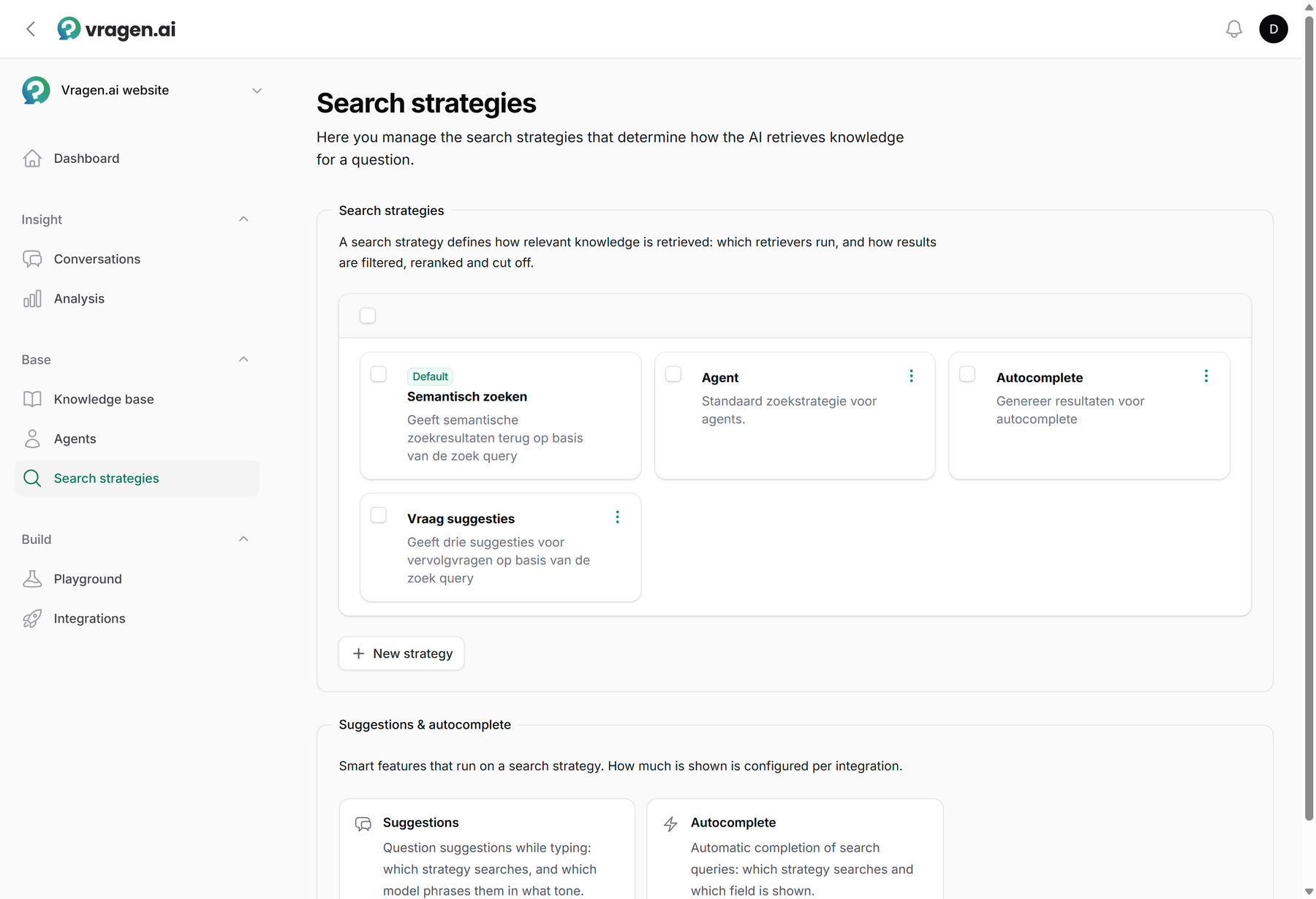Screen dimensions: 1316x899
Task: Open the Autocomplete strategy card title
Action: click(1040, 378)
